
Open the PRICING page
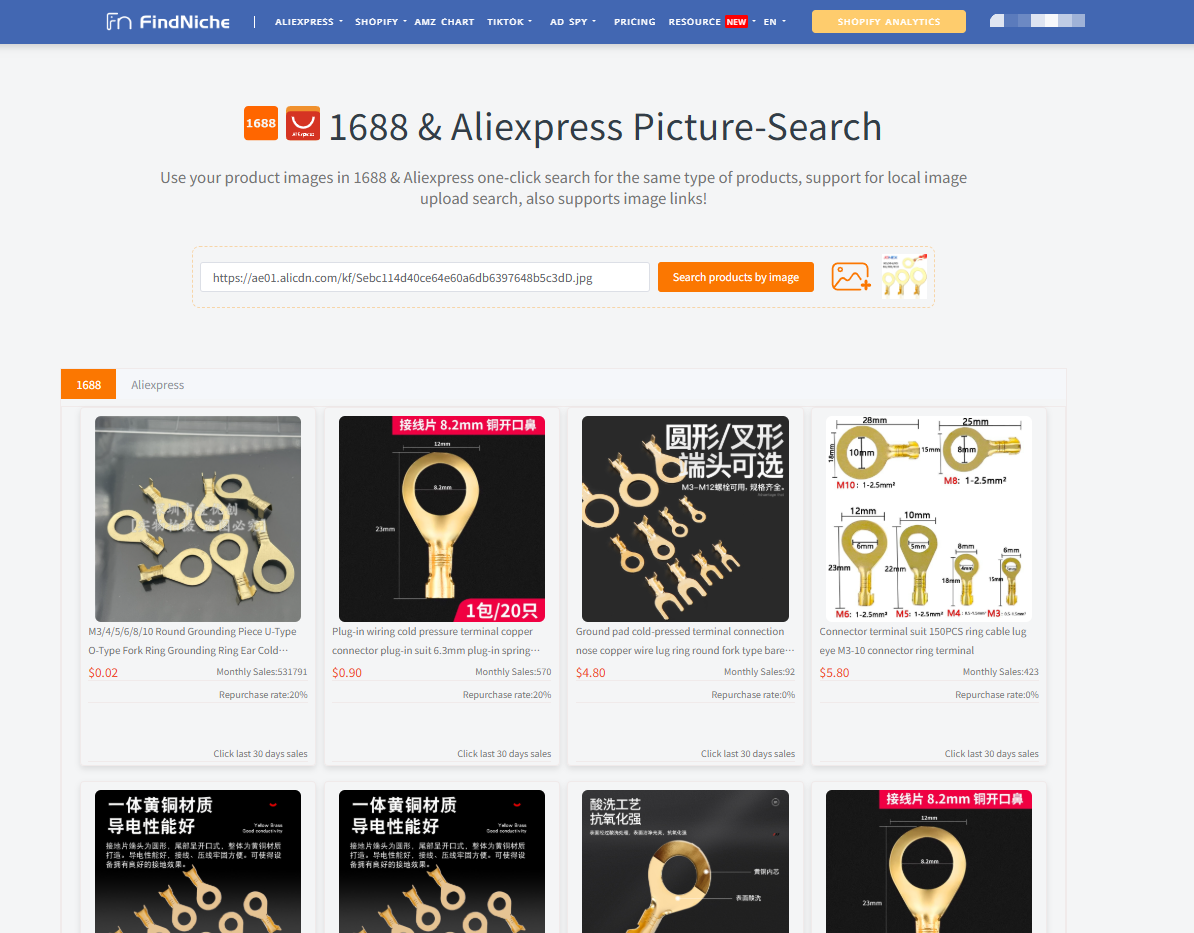pos(634,21)
